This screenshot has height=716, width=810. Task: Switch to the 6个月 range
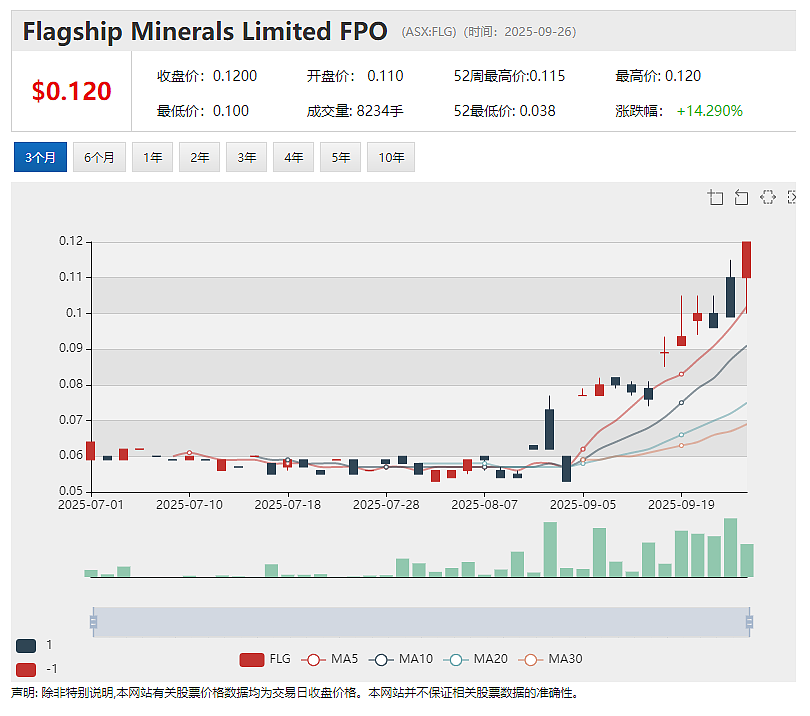coord(99,157)
